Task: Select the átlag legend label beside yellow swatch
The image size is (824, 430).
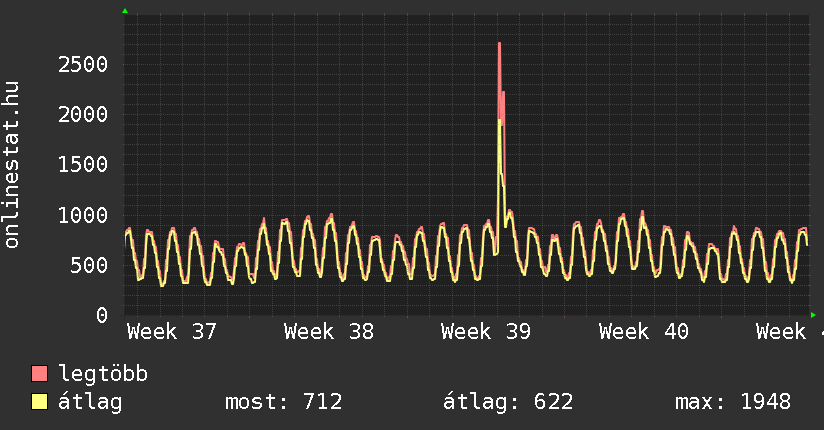Action: pos(90,402)
